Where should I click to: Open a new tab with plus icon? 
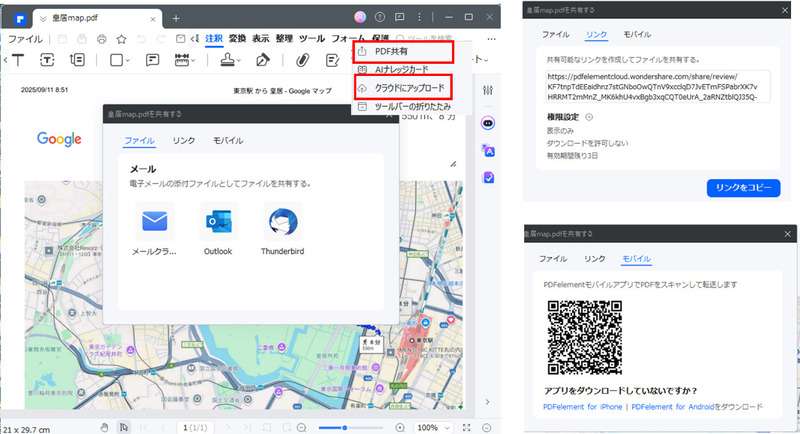(x=176, y=19)
